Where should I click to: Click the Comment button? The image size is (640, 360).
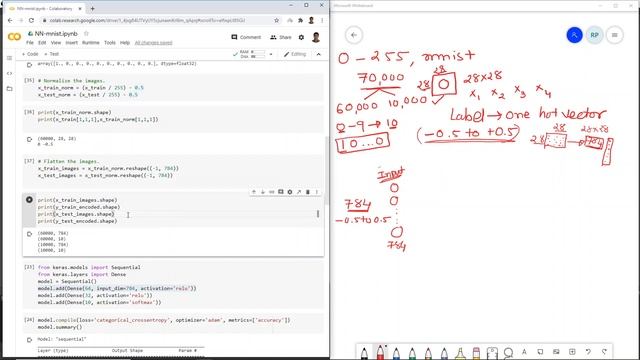(x=246, y=37)
